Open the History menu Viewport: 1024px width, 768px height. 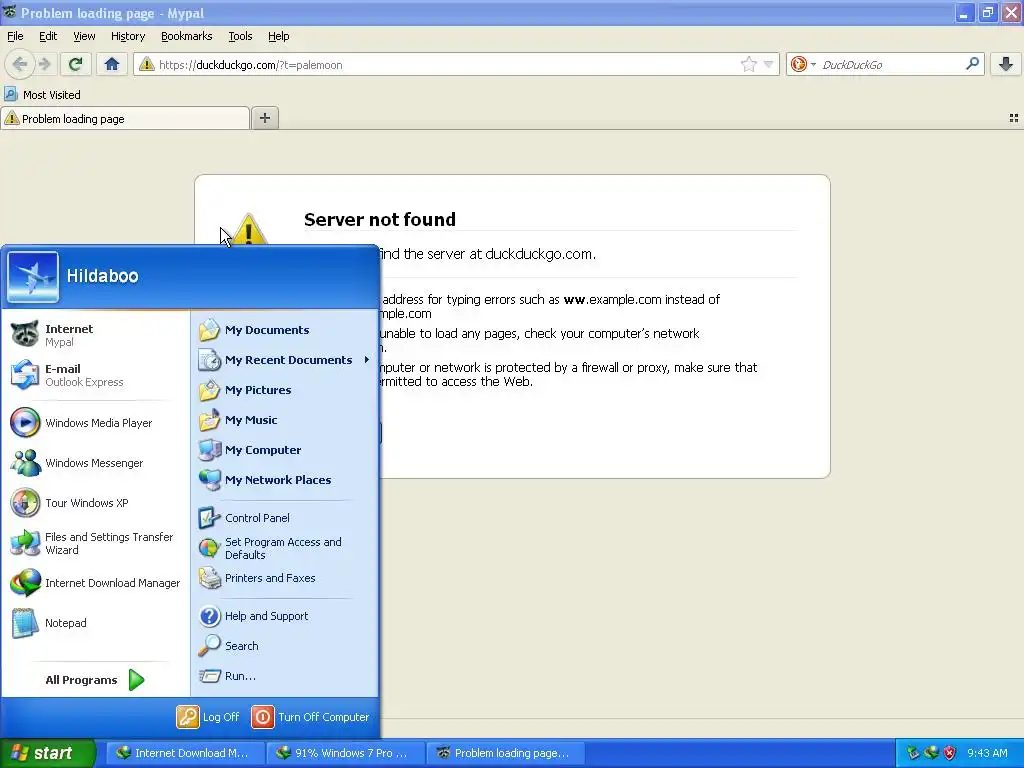point(127,36)
